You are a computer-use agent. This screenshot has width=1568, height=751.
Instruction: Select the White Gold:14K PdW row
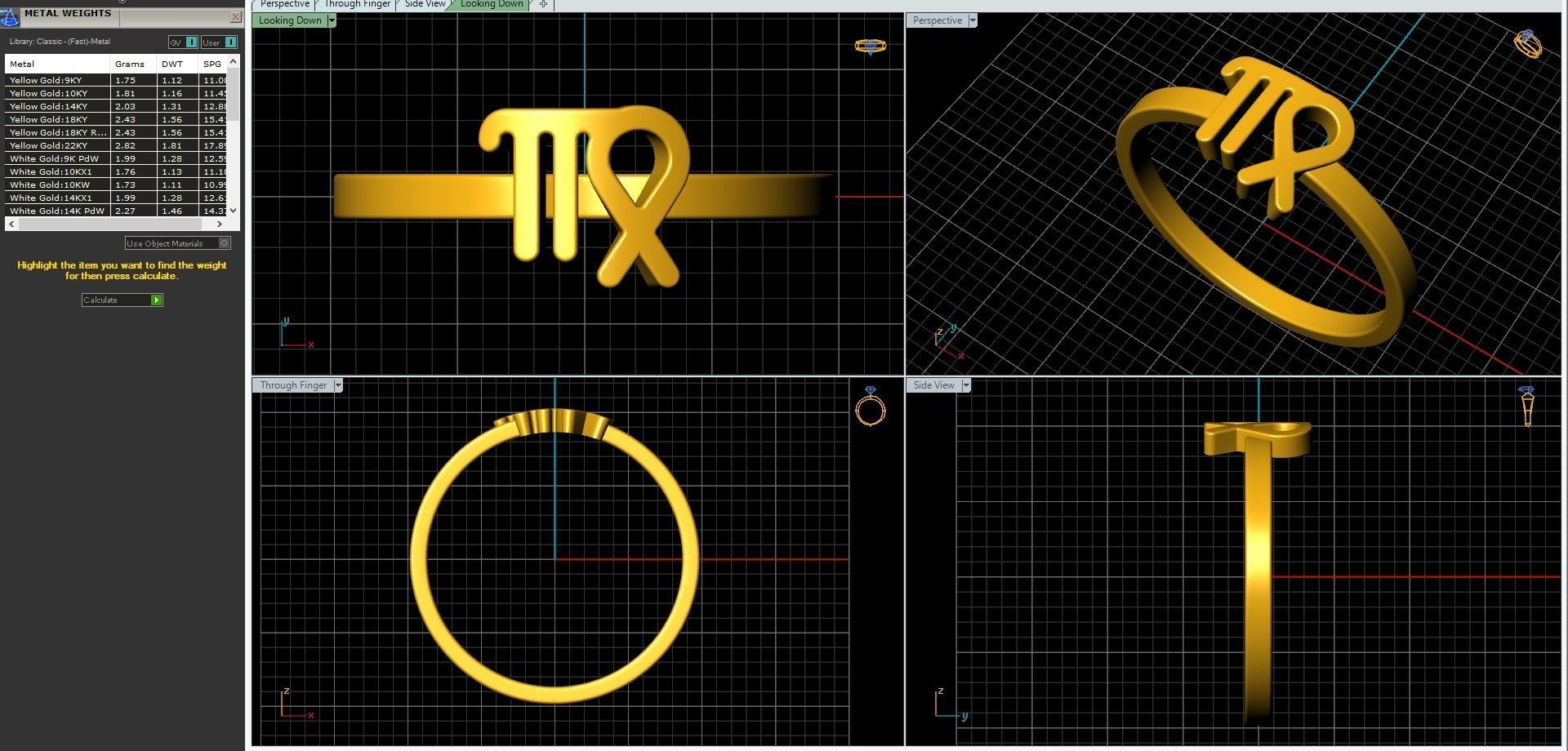point(116,211)
